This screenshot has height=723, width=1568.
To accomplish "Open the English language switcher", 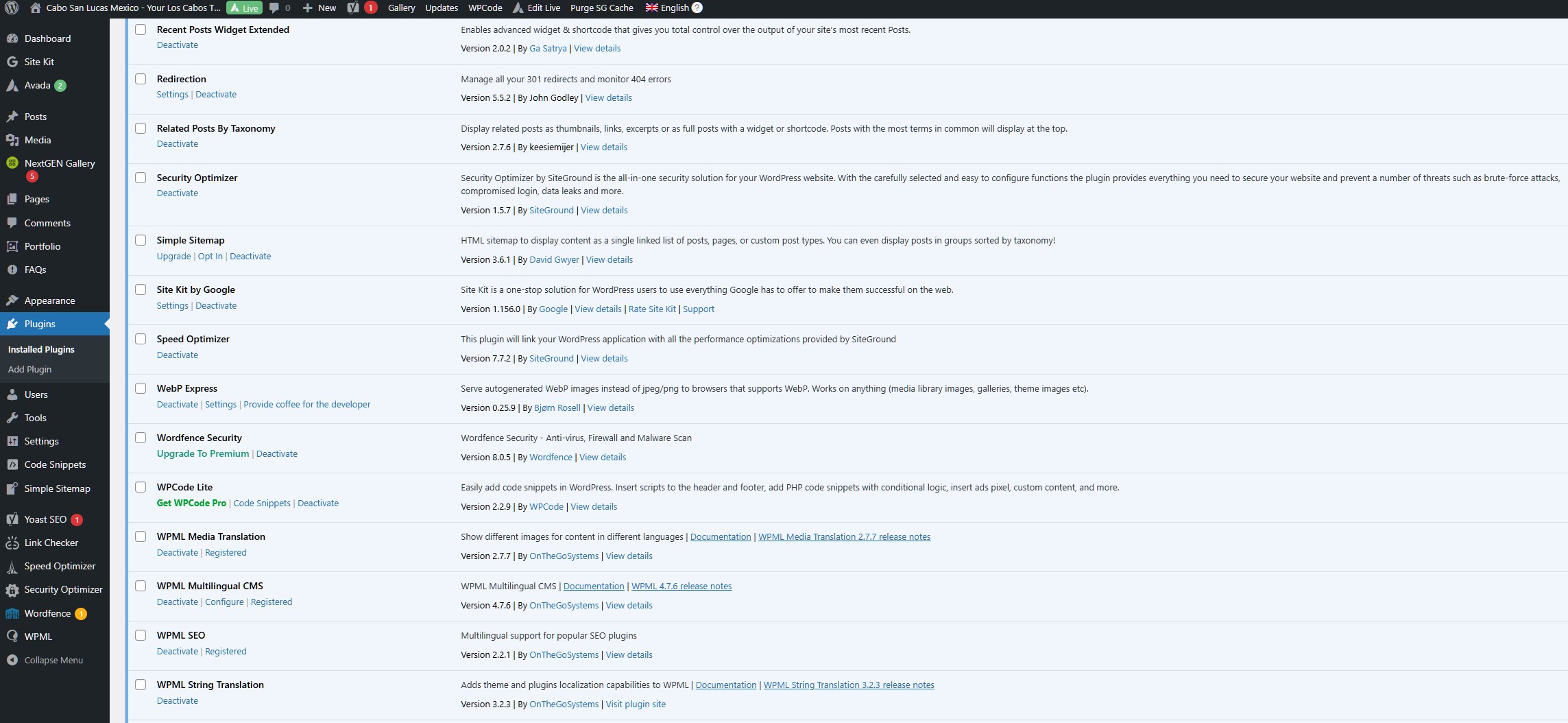I will pyautogui.click(x=667, y=8).
